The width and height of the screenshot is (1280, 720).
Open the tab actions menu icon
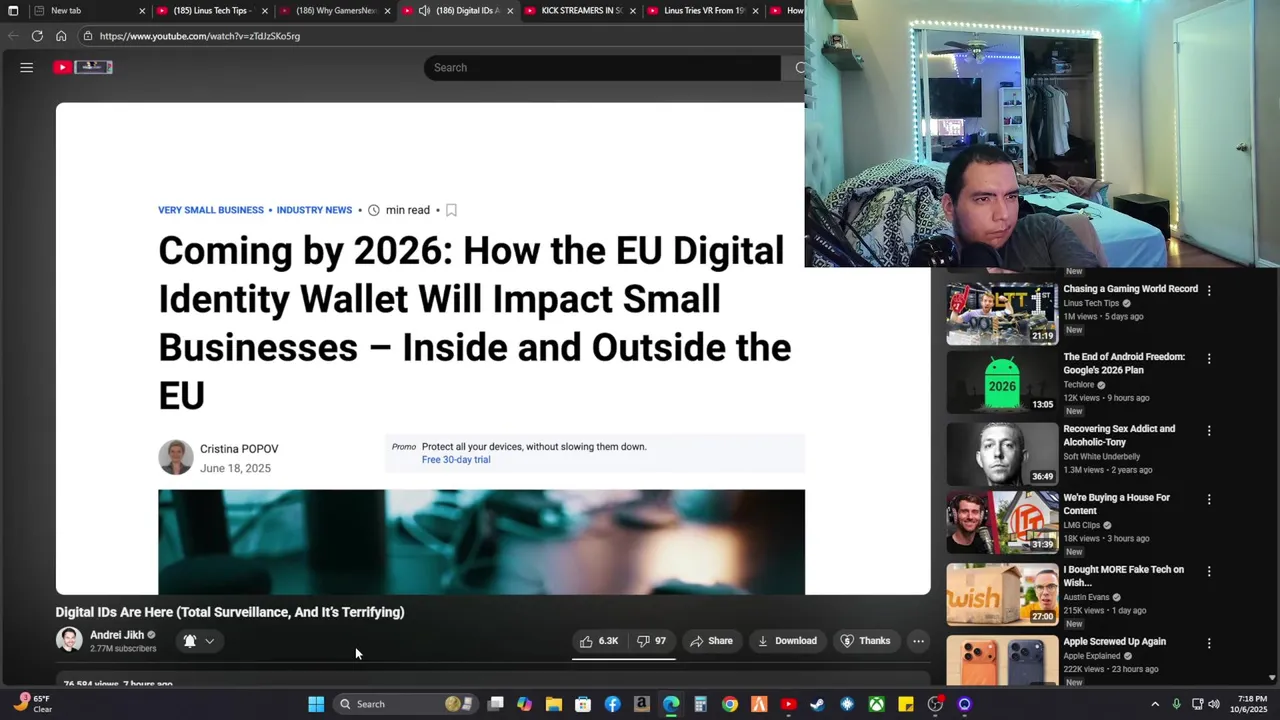(x=13, y=11)
